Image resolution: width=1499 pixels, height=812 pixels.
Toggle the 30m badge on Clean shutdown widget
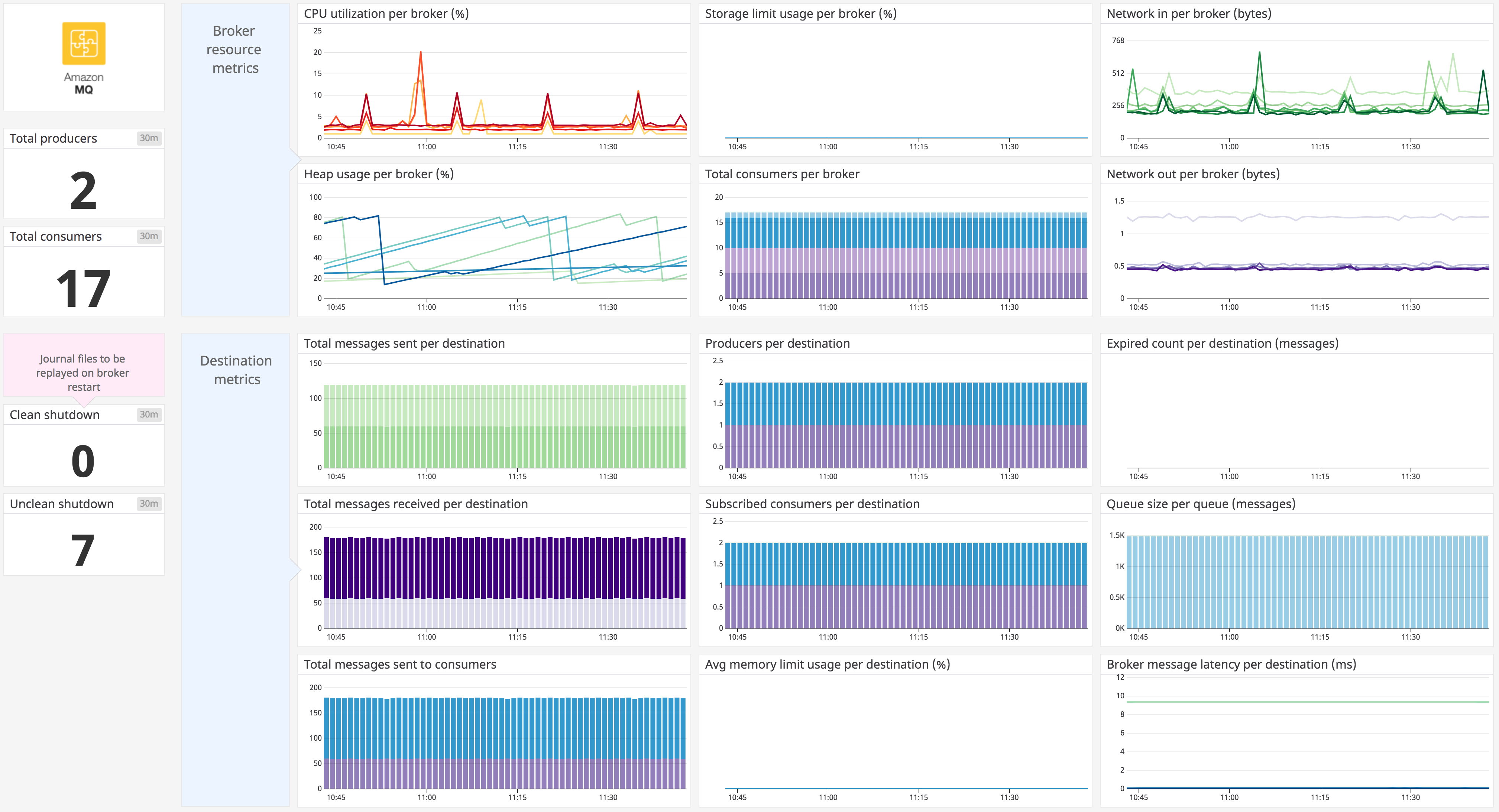click(x=149, y=414)
